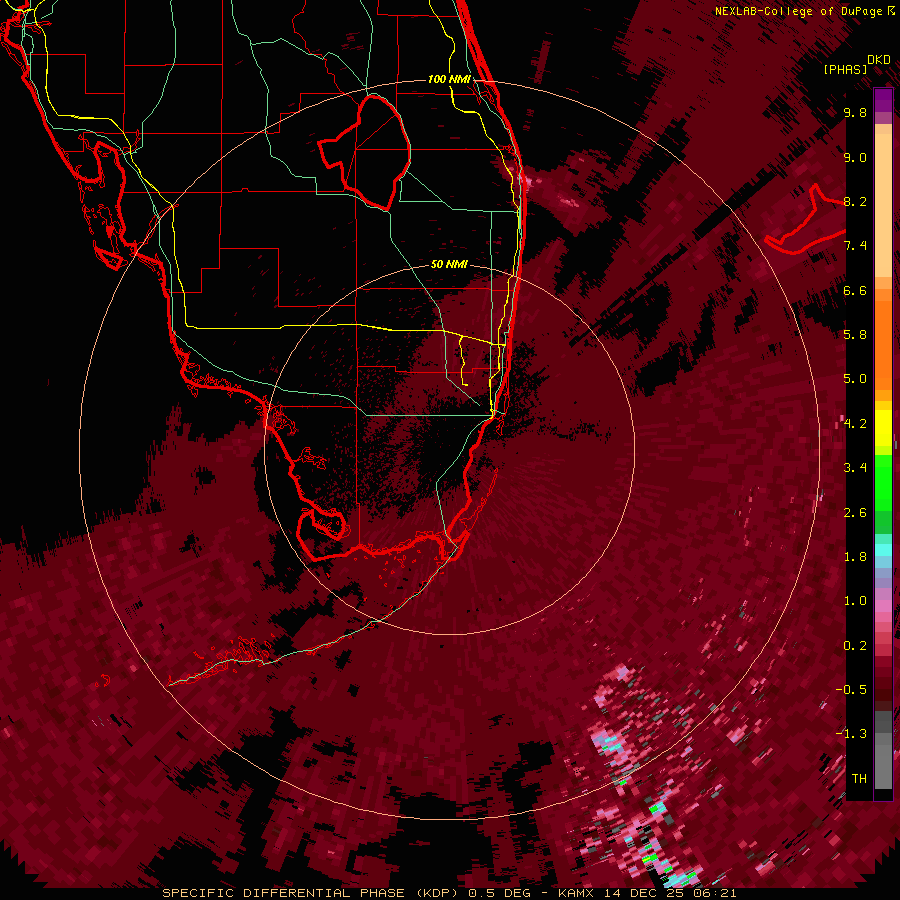The height and width of the screenshot is (900, 900).
Task: Click the 0.5 DEG elevation text in the footer
Action: 497,893
